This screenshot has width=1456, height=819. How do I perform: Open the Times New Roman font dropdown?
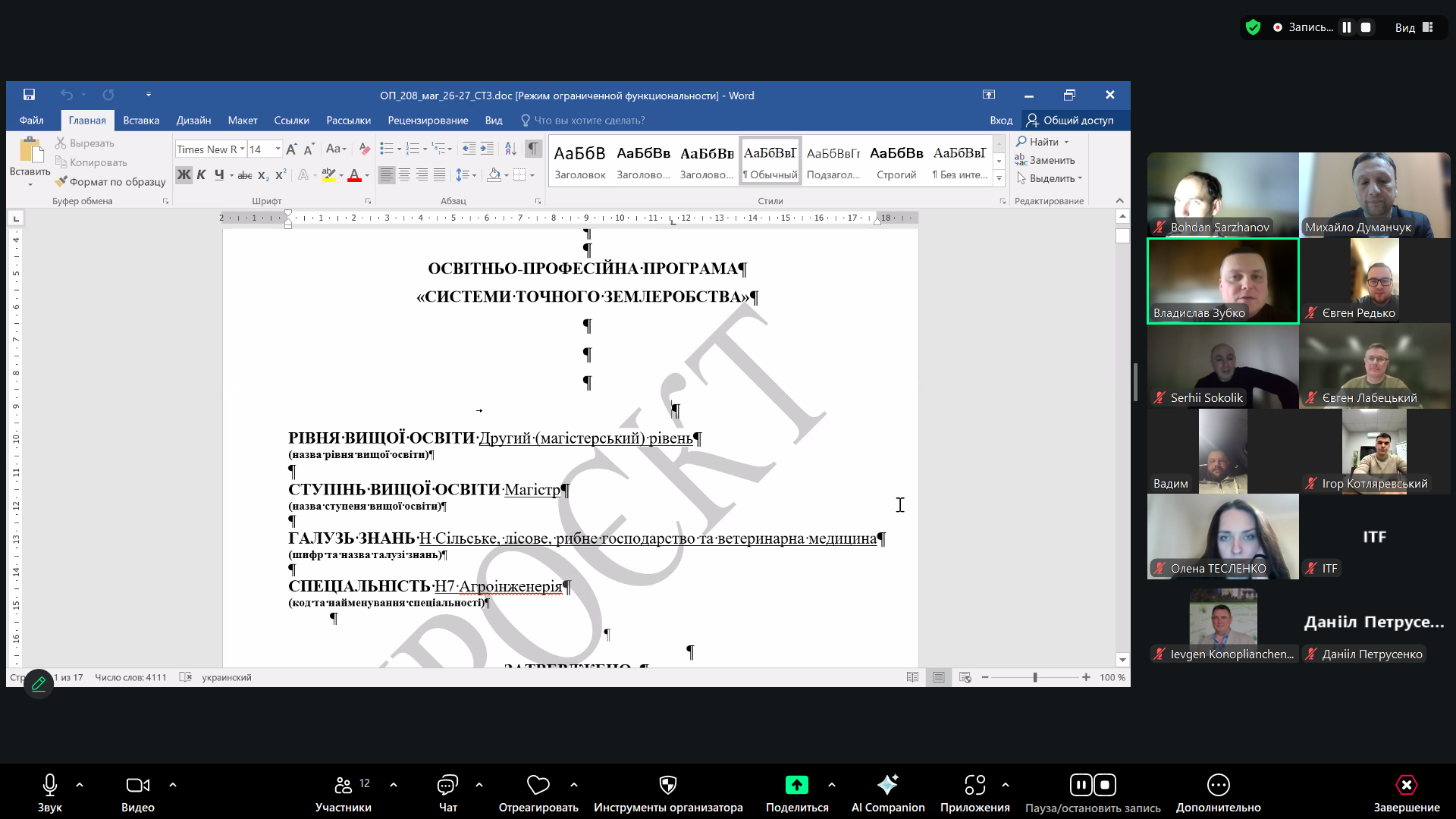(243, 149)
